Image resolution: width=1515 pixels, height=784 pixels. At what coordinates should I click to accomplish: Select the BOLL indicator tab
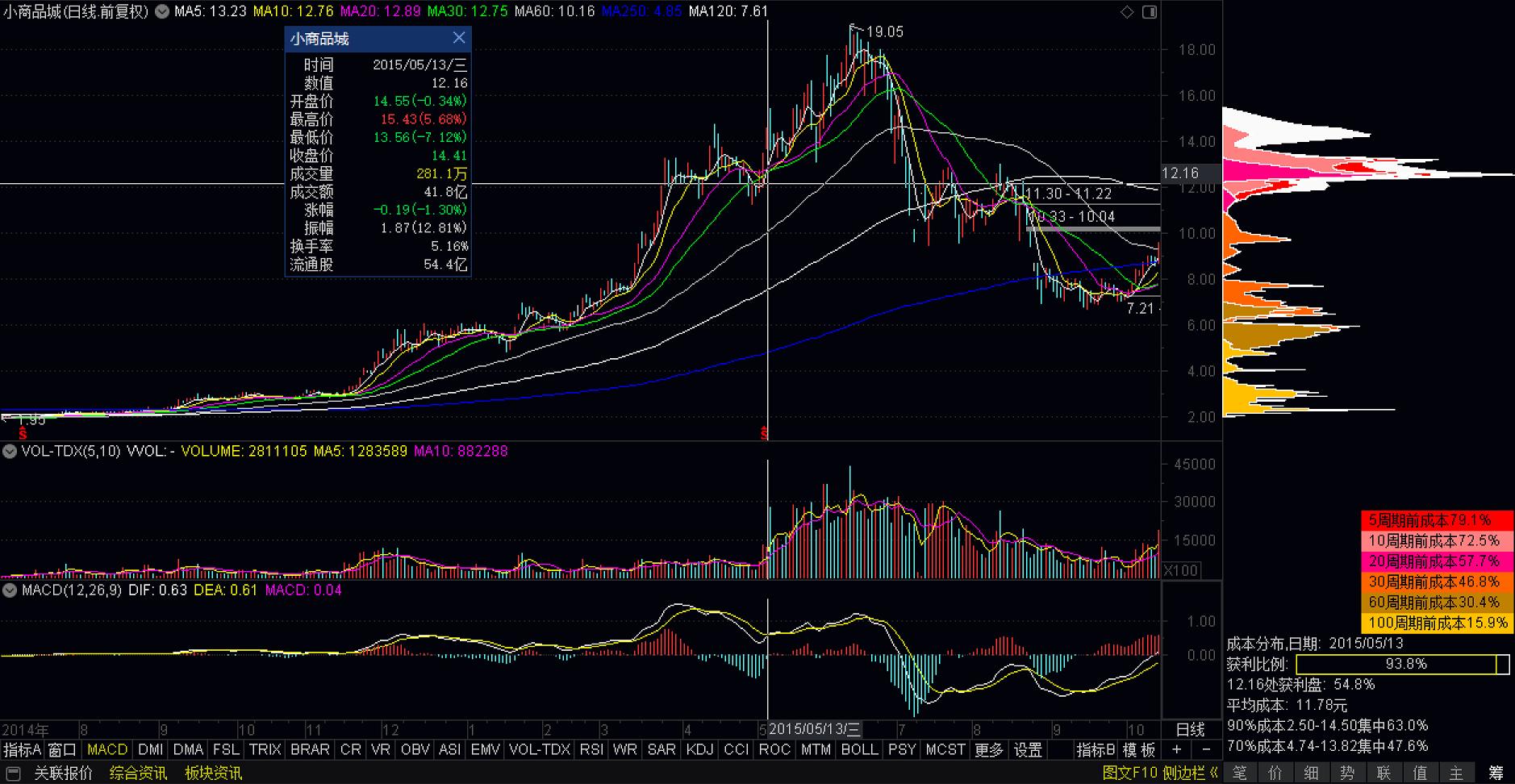pos(859,749)
